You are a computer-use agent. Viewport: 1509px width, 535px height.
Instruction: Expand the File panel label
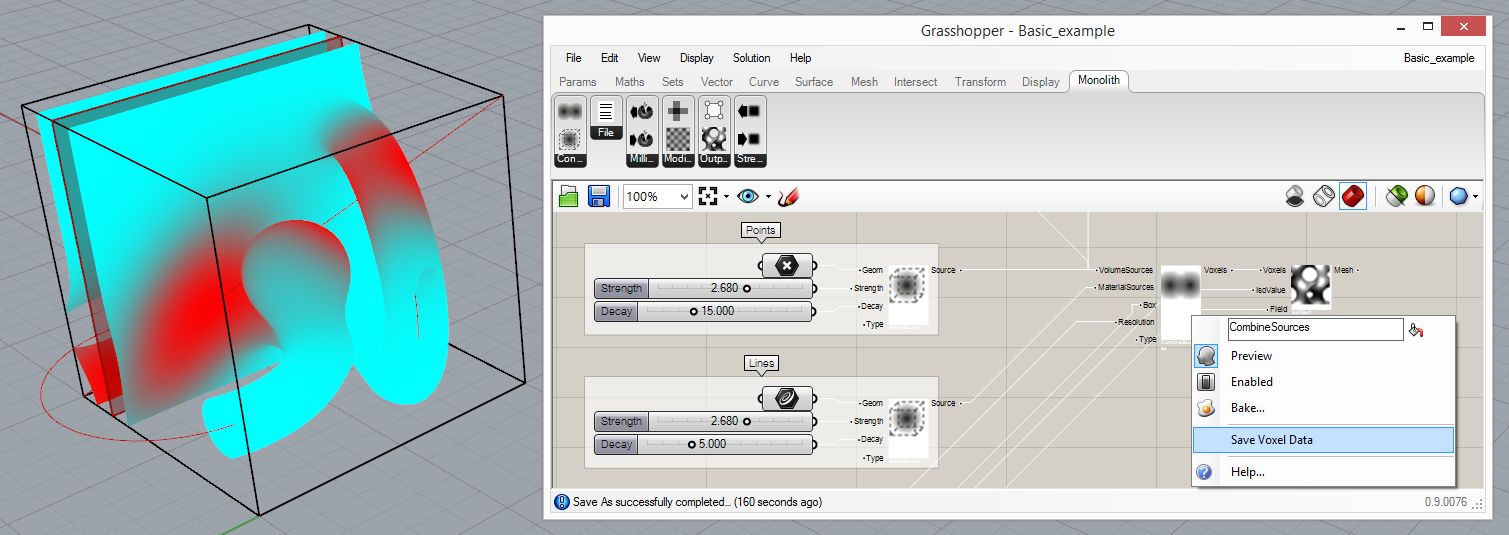[606, 132]
